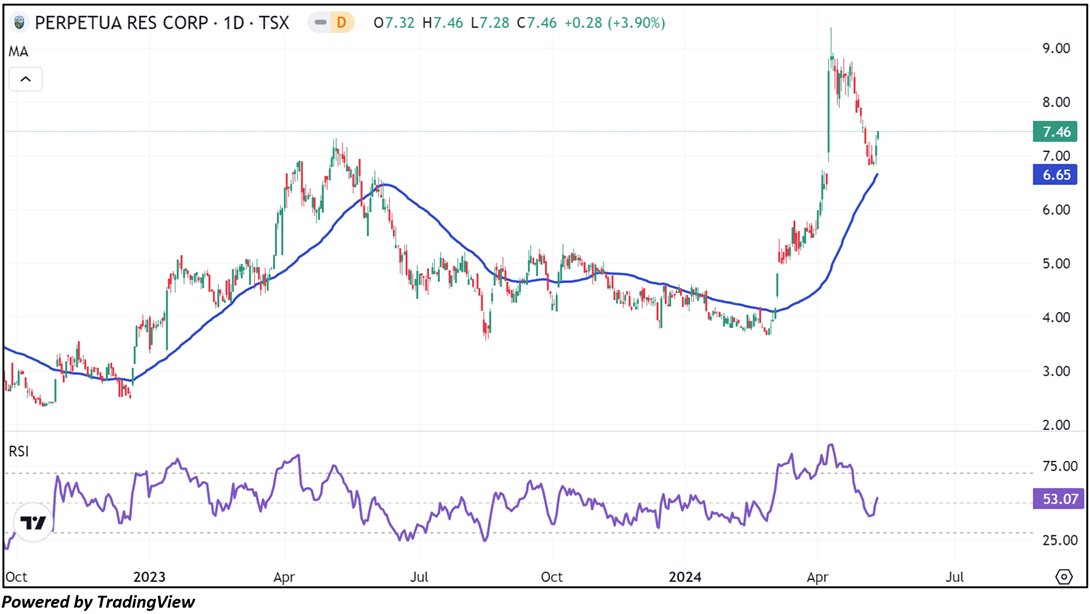Click the 8.00 price scale label

[x=1056, y=102]
